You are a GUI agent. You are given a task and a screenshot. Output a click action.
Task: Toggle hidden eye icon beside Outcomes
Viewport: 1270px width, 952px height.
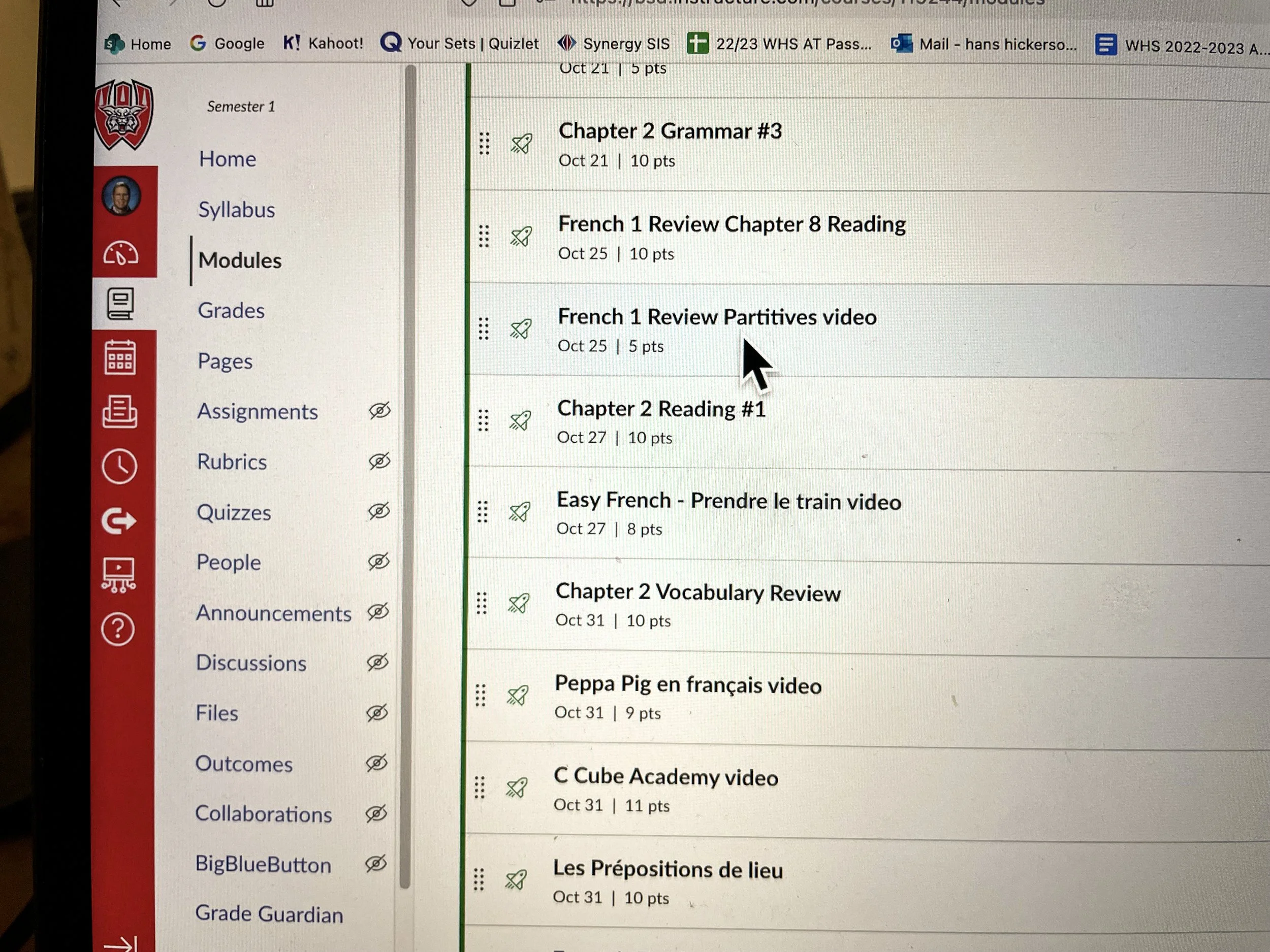[376, 763]
